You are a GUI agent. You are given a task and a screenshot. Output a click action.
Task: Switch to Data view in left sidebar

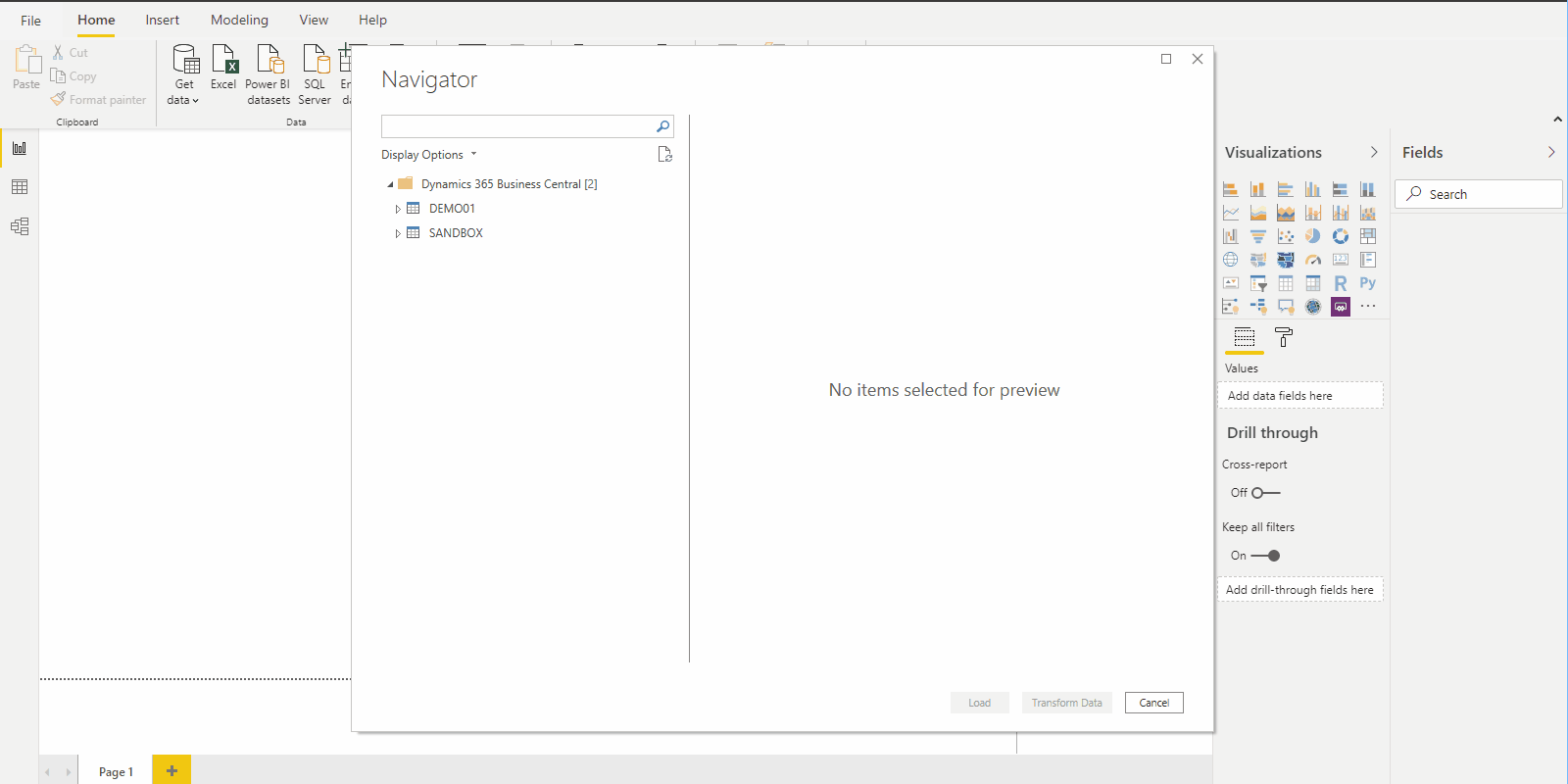tap(20, 187)
